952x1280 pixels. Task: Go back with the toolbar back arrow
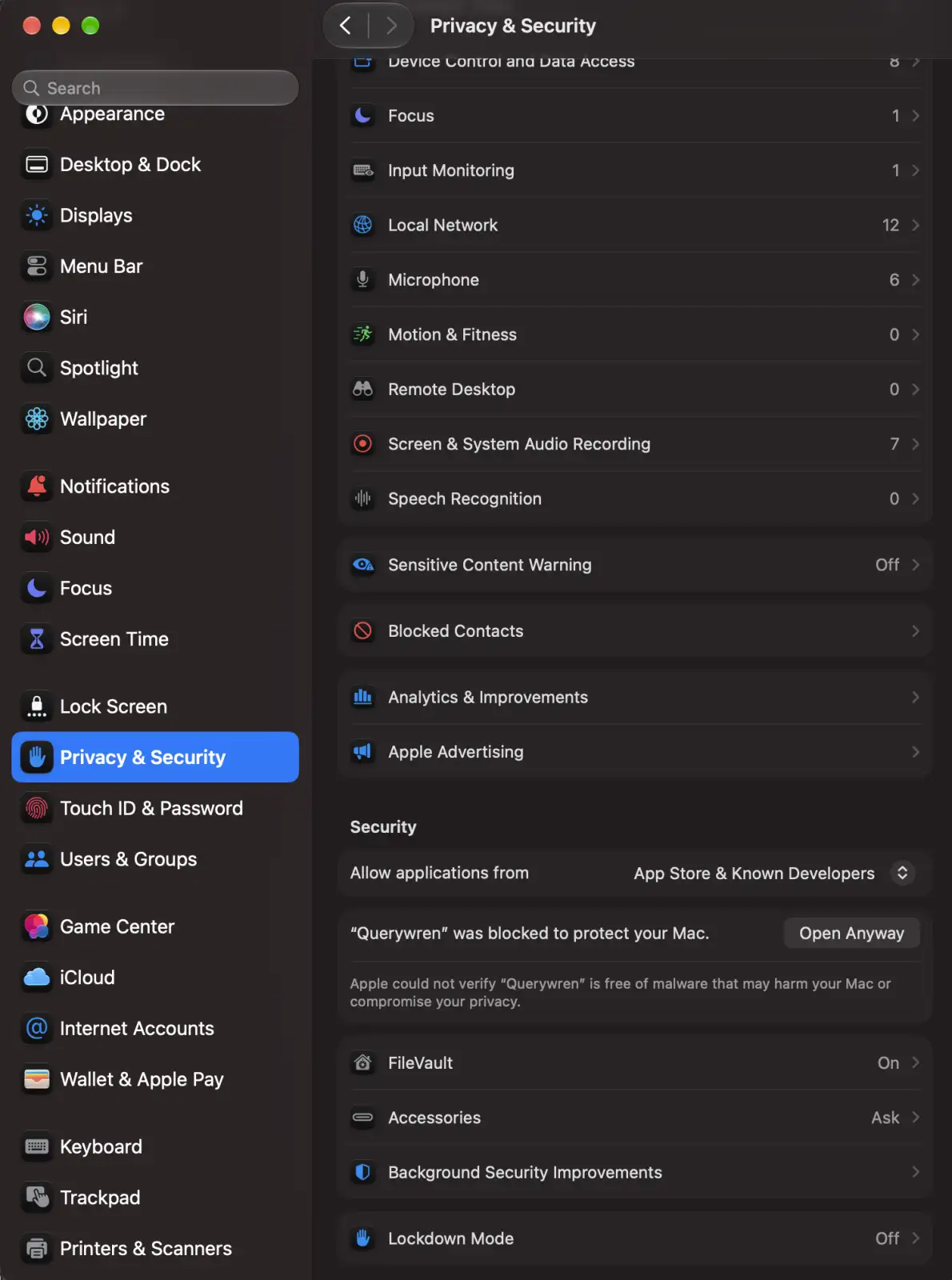coord(346,26)
